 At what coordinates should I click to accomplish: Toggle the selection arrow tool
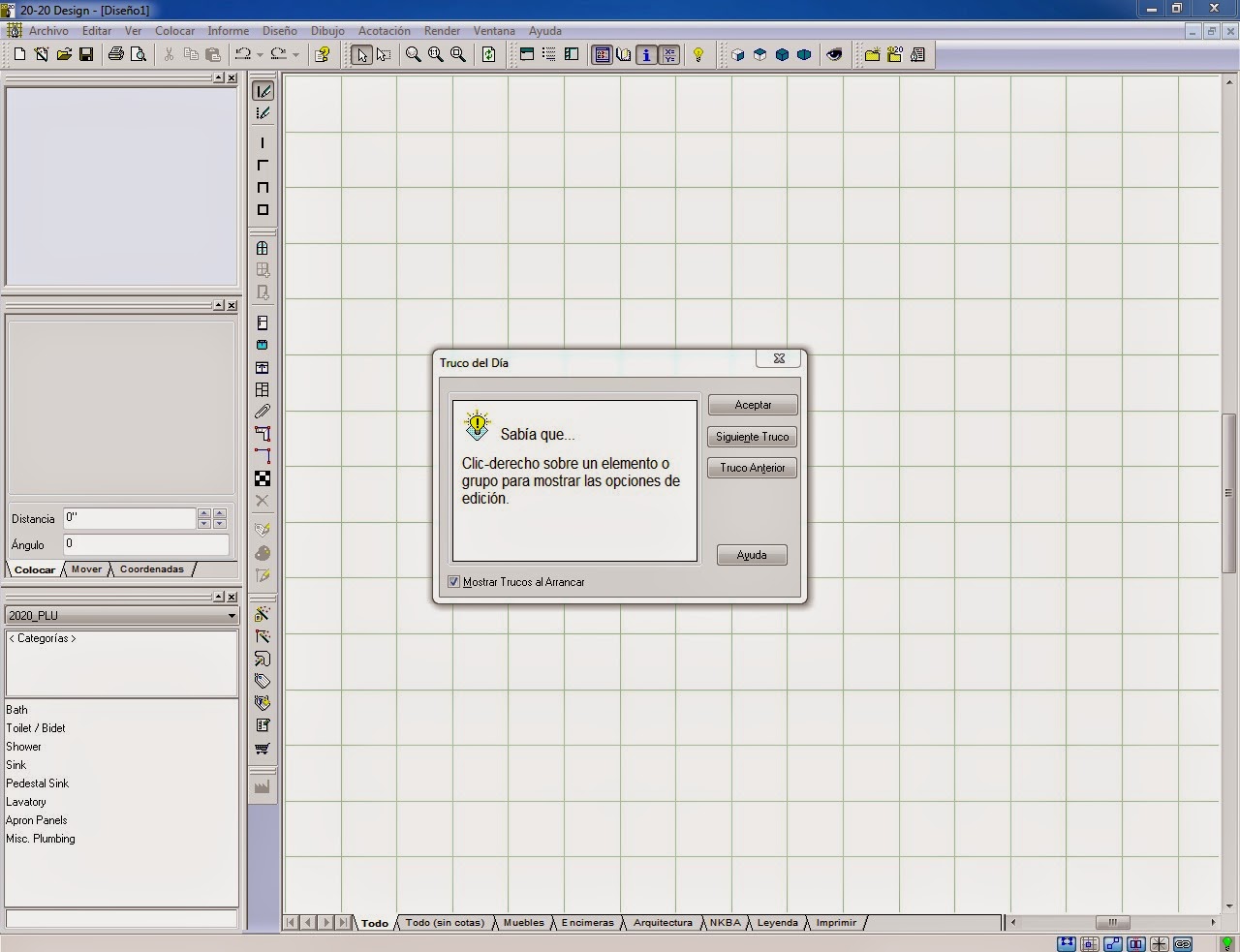(361, 54)
